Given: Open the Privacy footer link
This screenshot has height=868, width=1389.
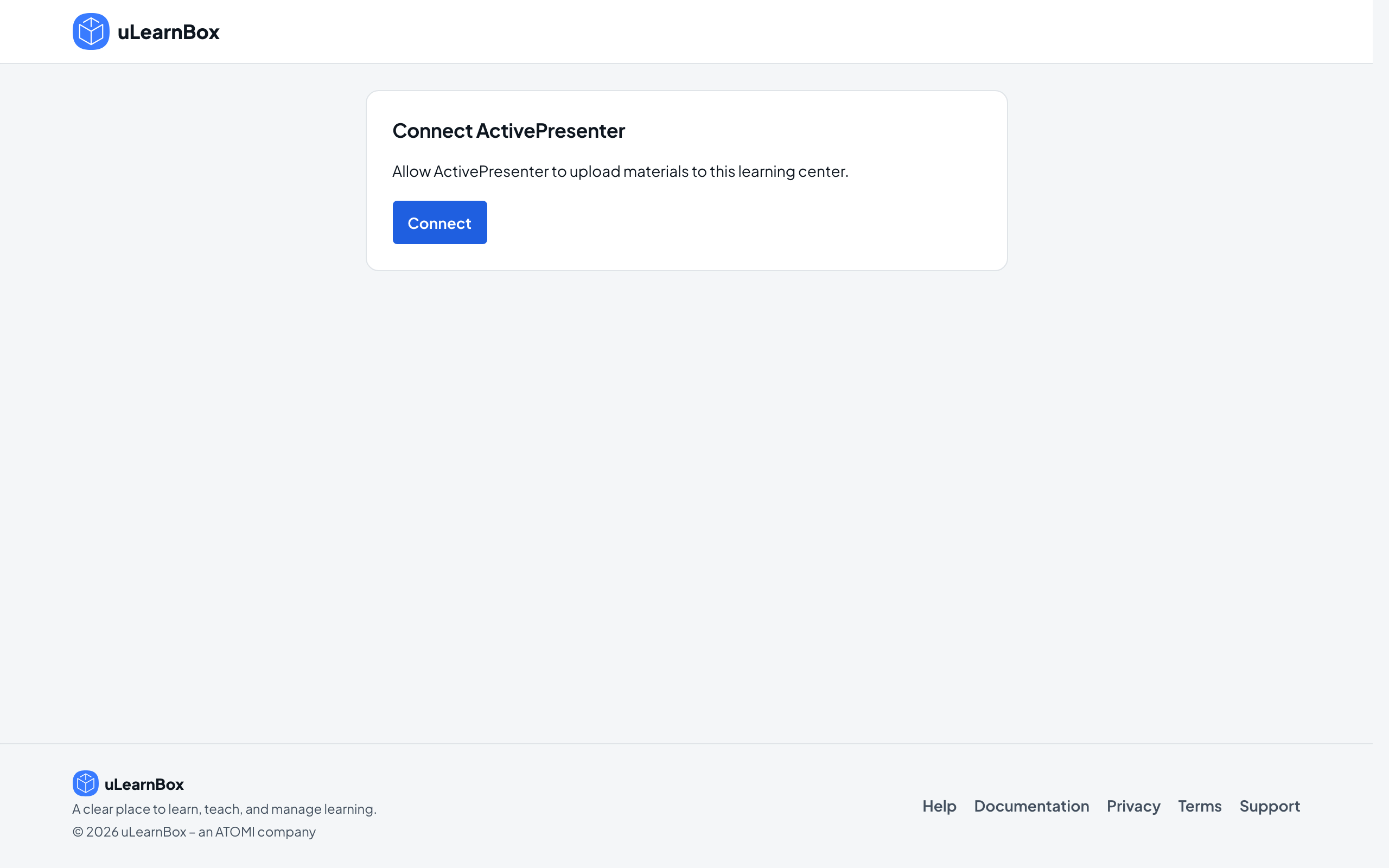Looking at the screenshot, I should (x=1133, y=806).
